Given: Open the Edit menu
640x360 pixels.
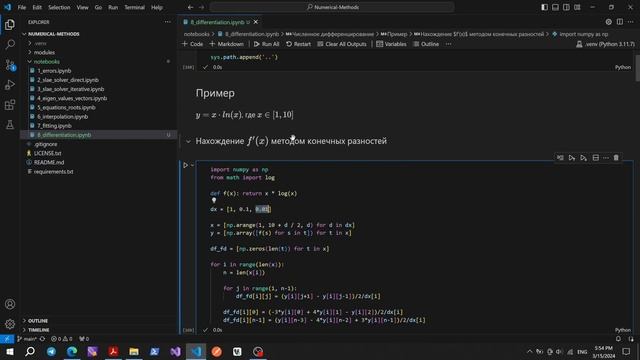Looking at the screenshot, I should 37,7.
